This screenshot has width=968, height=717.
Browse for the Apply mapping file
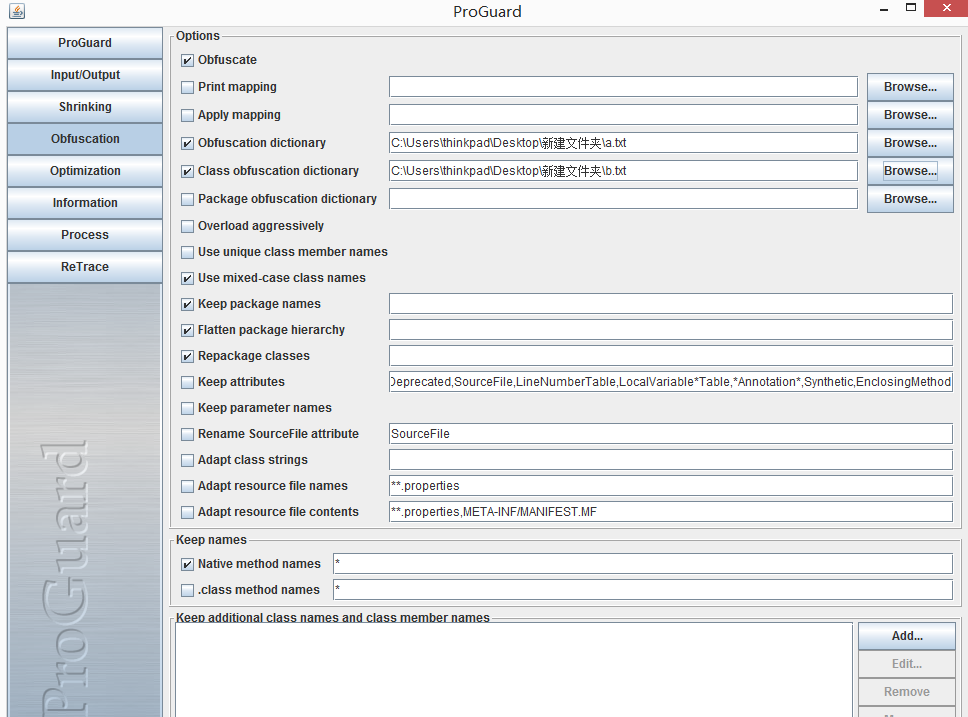tap(910, 115)
